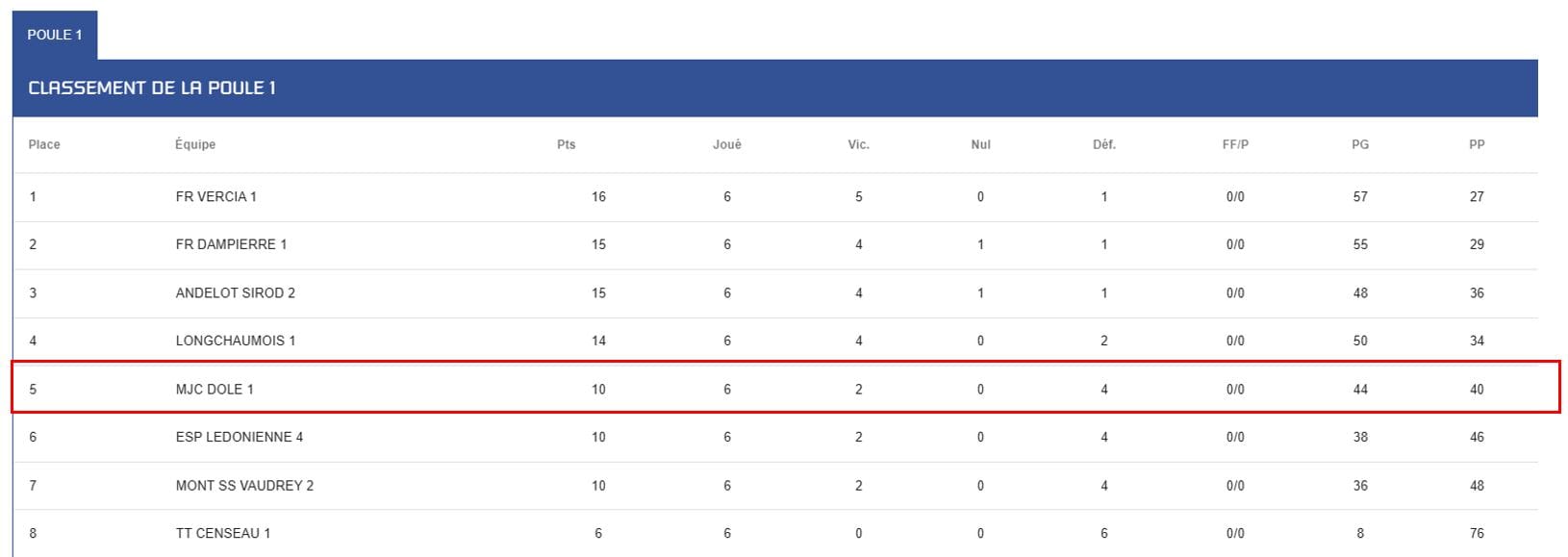Screen dimensions: 1568x557
Task: Click the Nul column header
Action: (980, 144)
